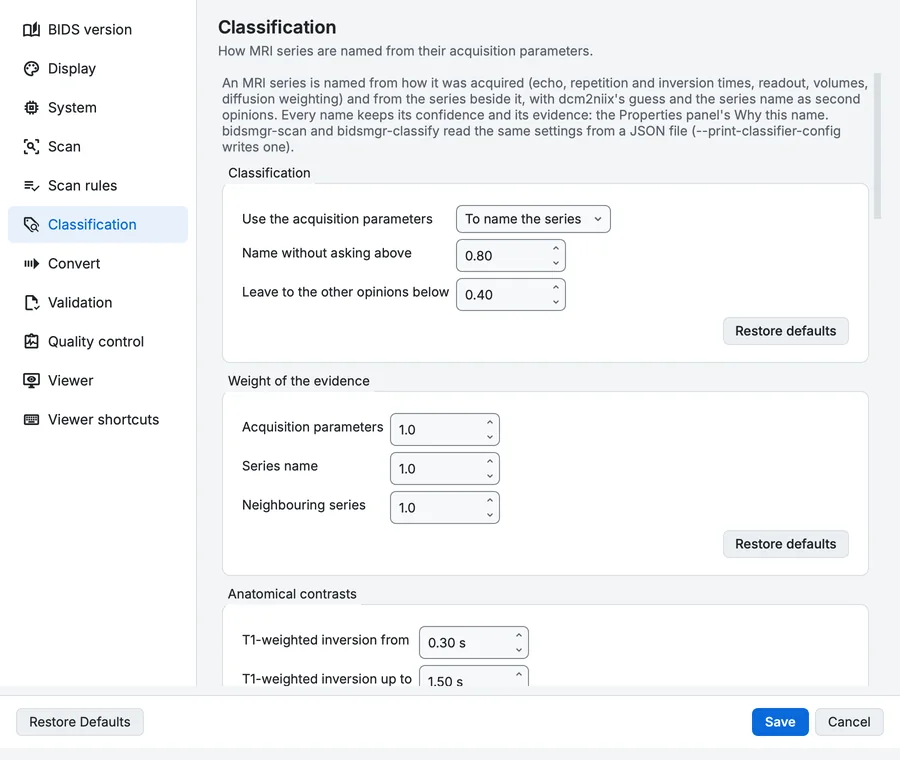Click the Validation document icon
The width and height of the screenshot is (900, 760).
tap(32, 303)
